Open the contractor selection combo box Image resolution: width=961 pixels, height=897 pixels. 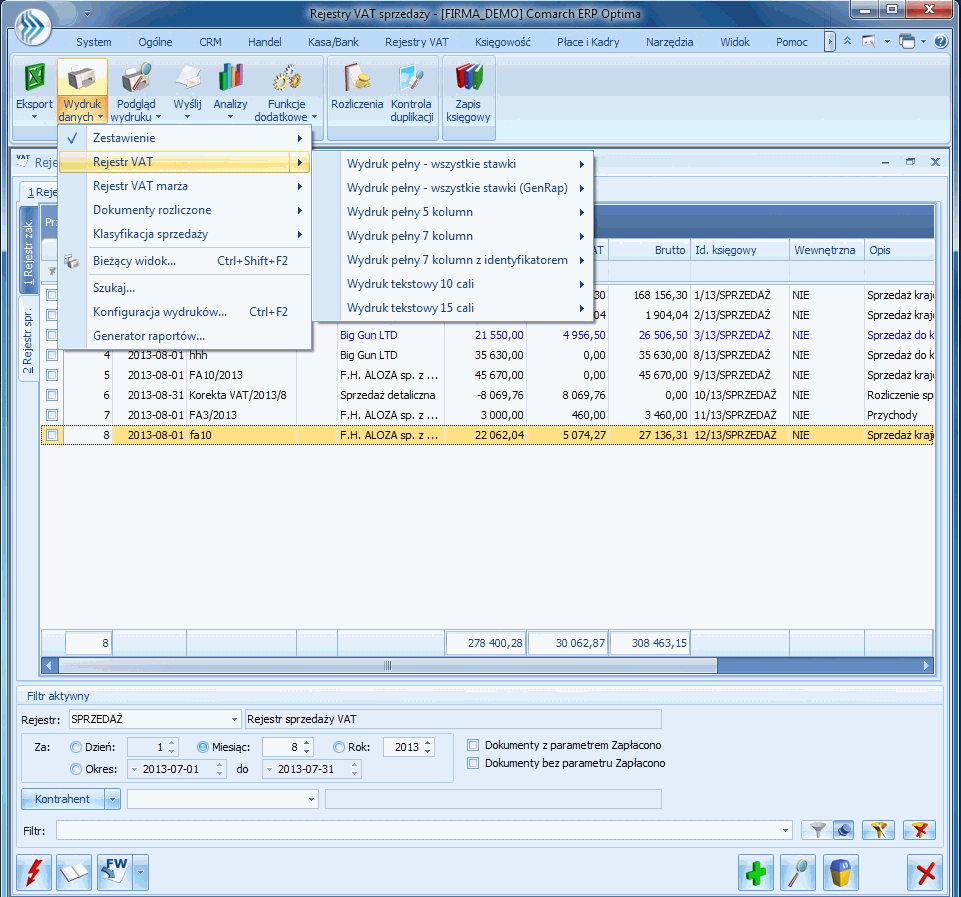pos(222,799)
